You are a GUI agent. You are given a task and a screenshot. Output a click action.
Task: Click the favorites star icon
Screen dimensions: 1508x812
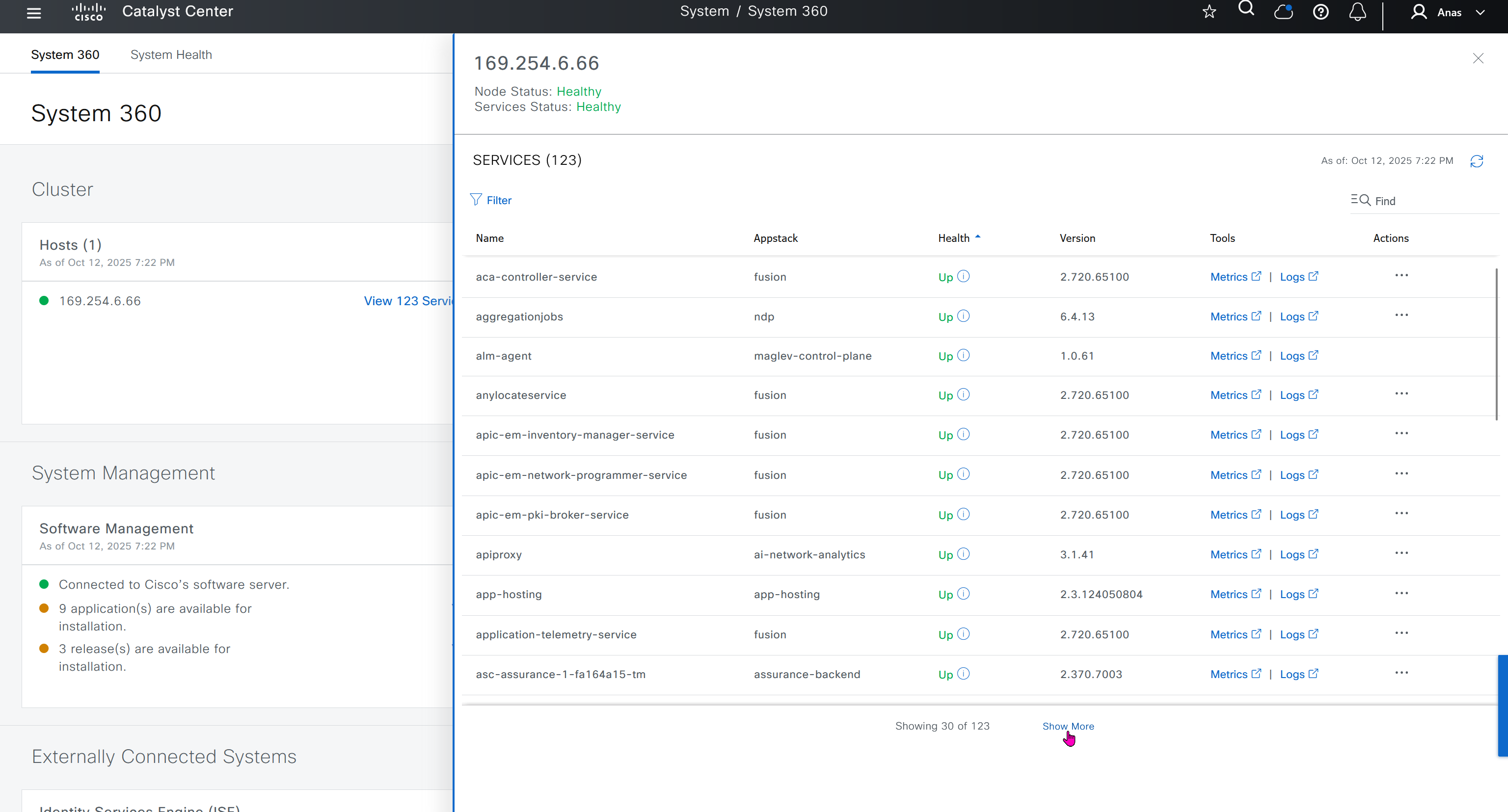1210,12
